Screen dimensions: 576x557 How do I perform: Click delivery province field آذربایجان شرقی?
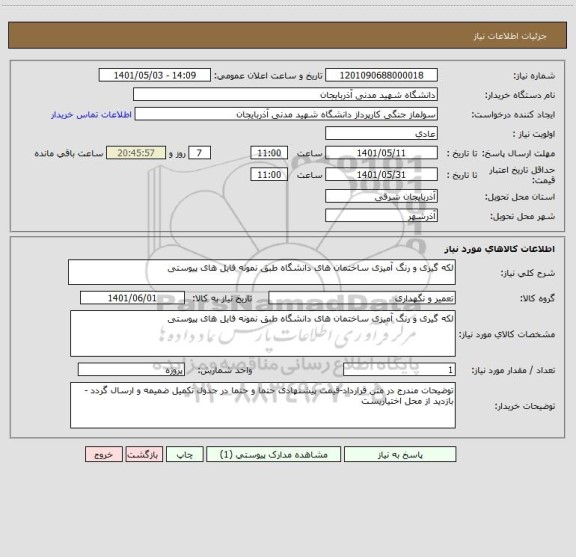(381, 196)
